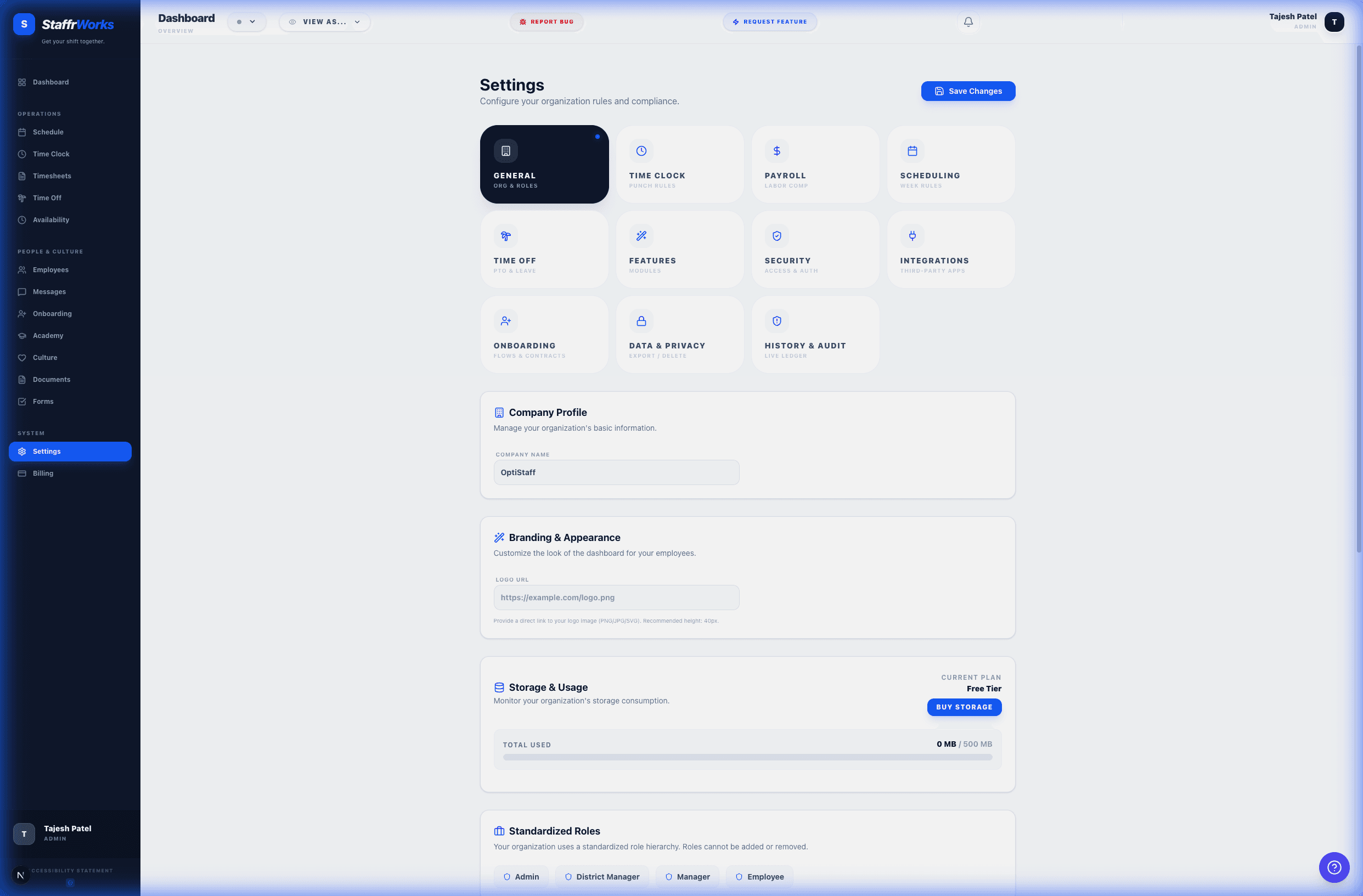This screenshot has width=1363, height=896.
Task: Open the History & Audit live ledger
Action: coord(815,334)
